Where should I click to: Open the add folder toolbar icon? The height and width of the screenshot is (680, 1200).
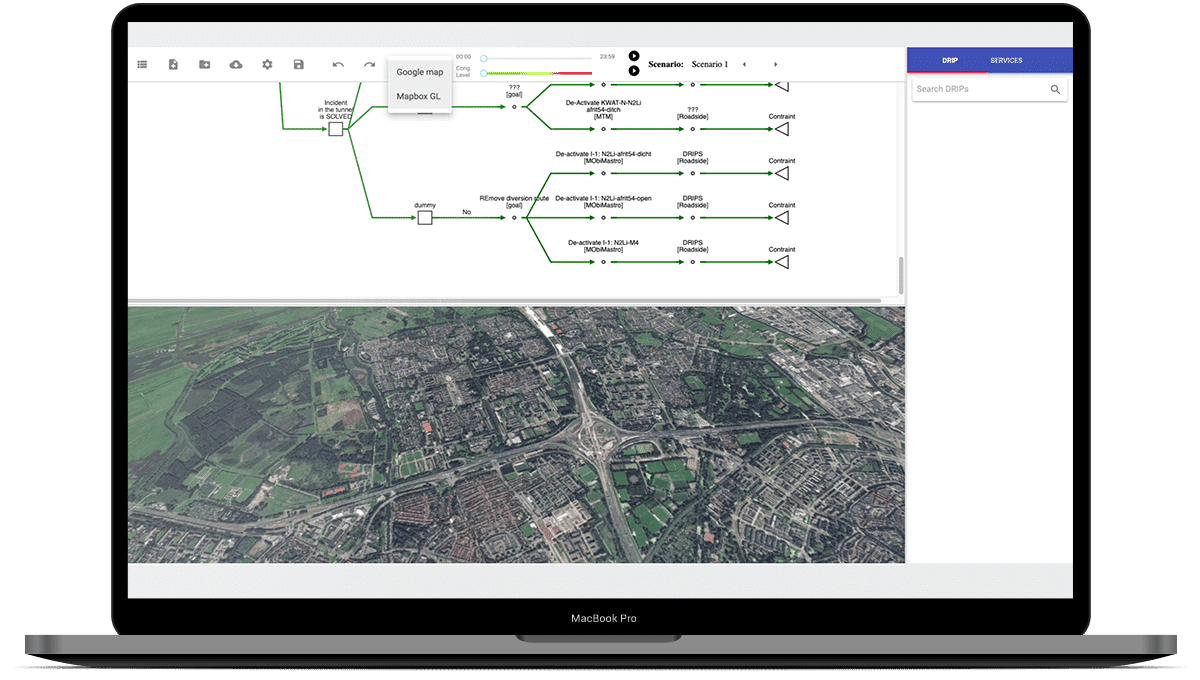pyautogui.click(x=204, y=64)
